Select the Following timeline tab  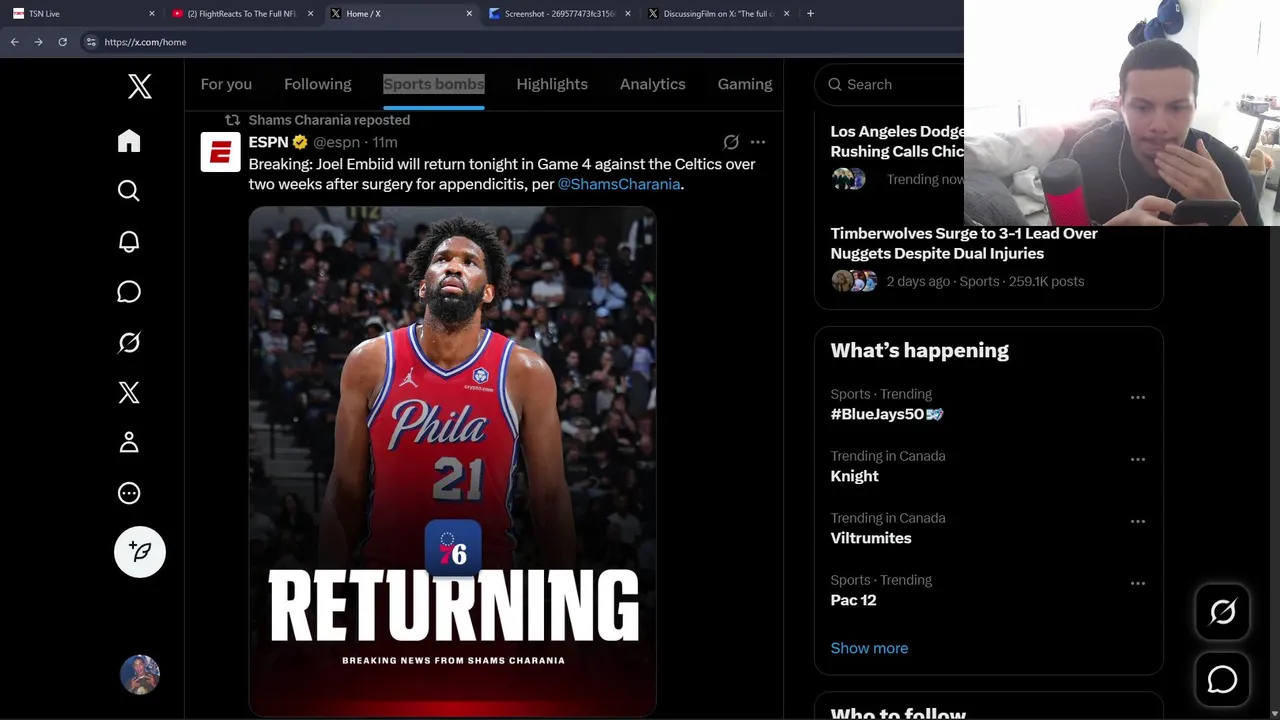318,84
